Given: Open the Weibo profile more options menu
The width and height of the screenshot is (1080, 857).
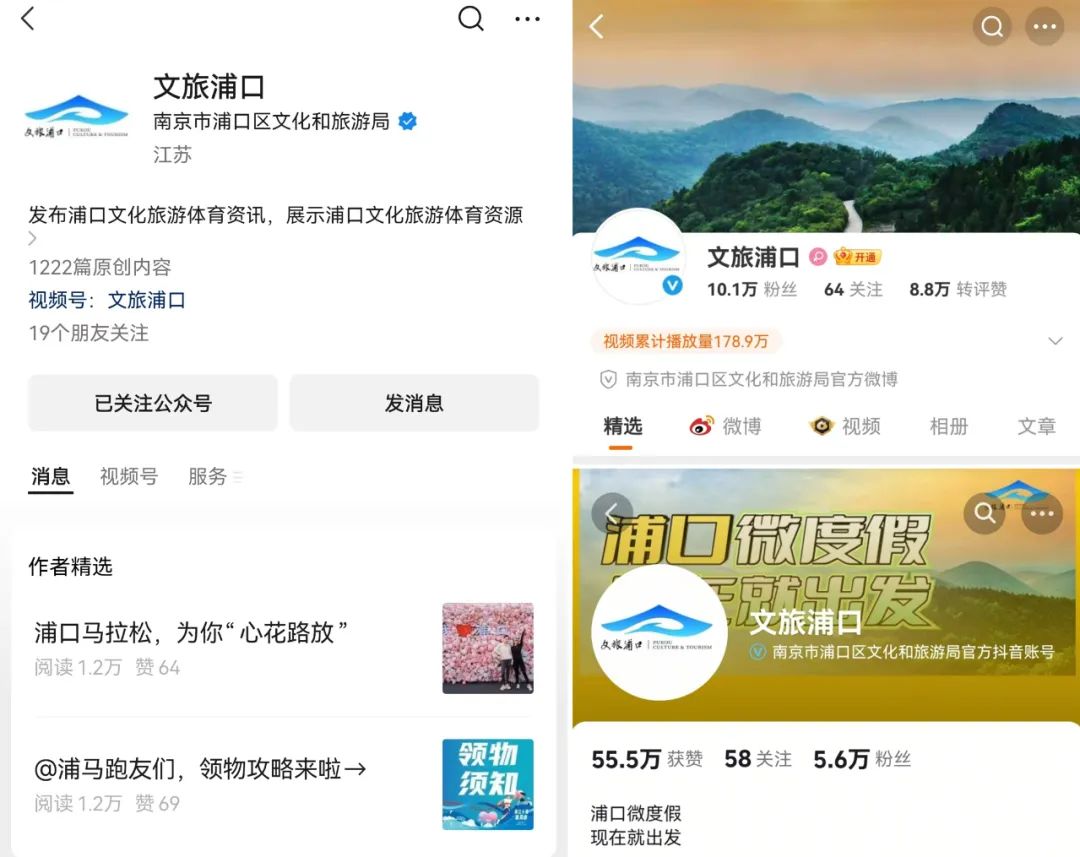Looking at the screenshot, I should pos(1044,27).
